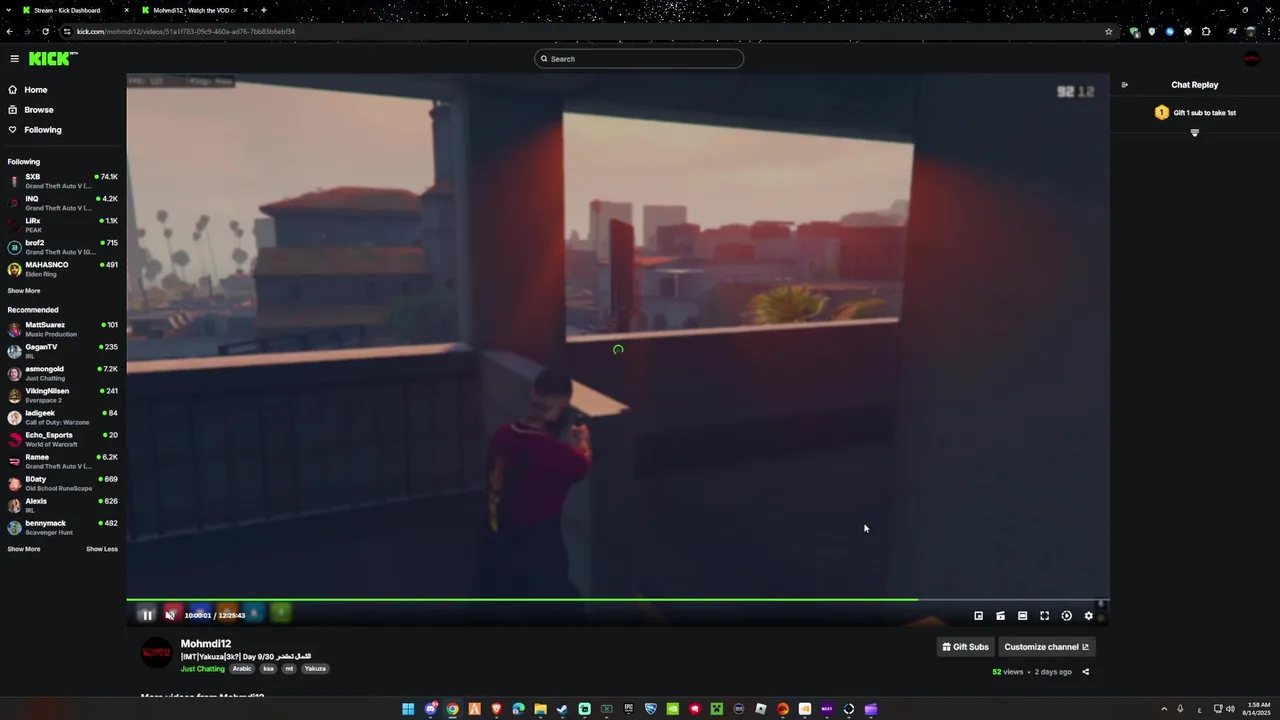Open Roblox from taskbar
The image size is (1280, 720).
[x=761, y=709]
